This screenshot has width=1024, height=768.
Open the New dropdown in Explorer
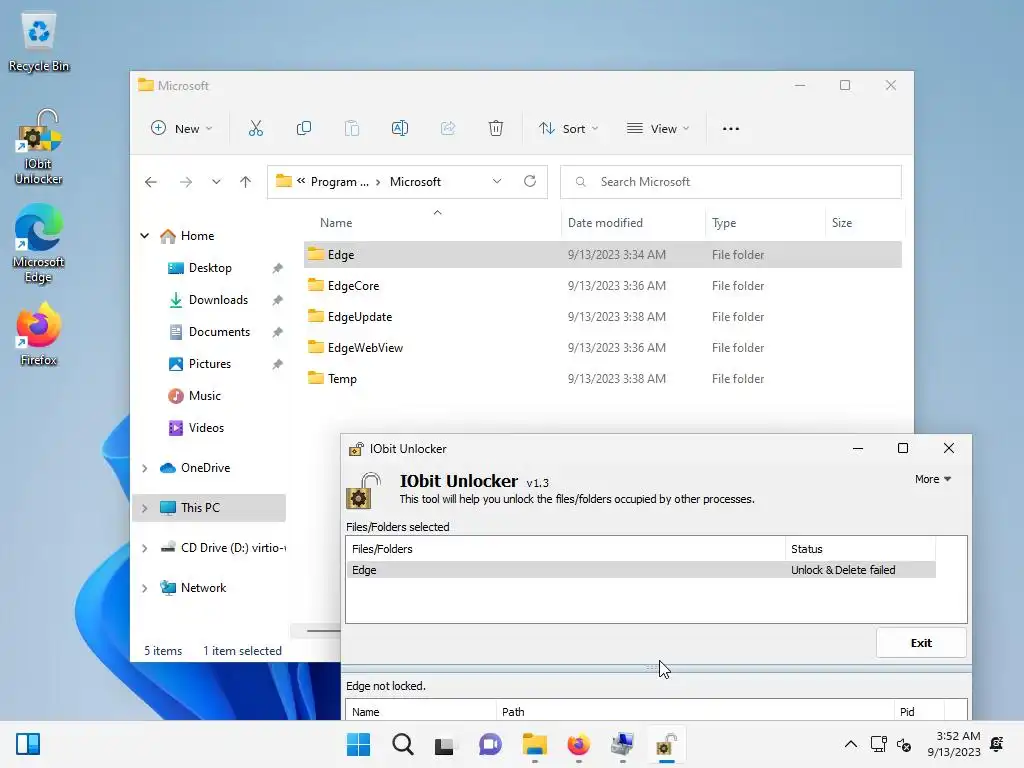coord(182,129)
